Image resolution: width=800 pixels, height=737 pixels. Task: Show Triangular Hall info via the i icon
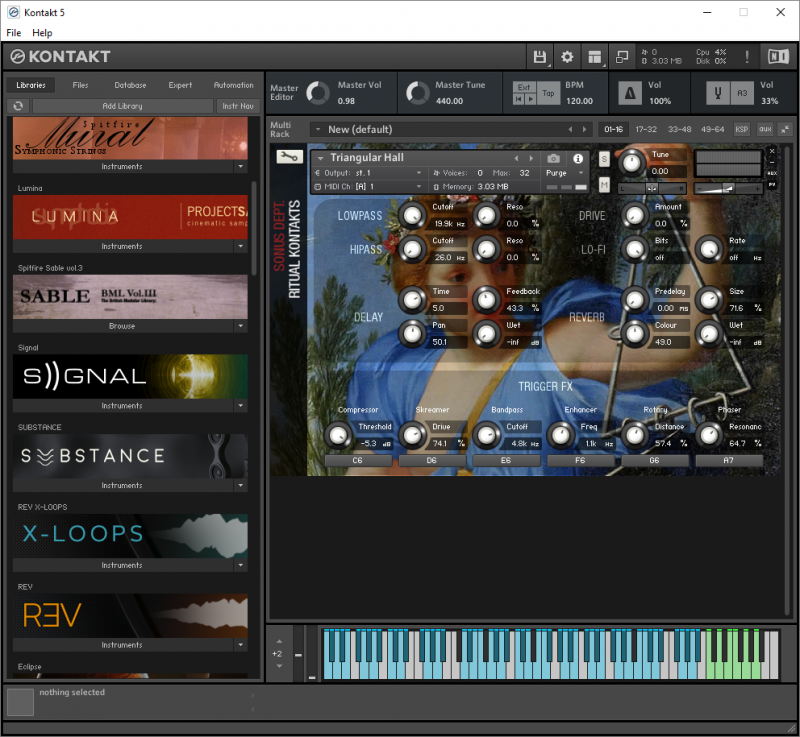pos(578,159)
